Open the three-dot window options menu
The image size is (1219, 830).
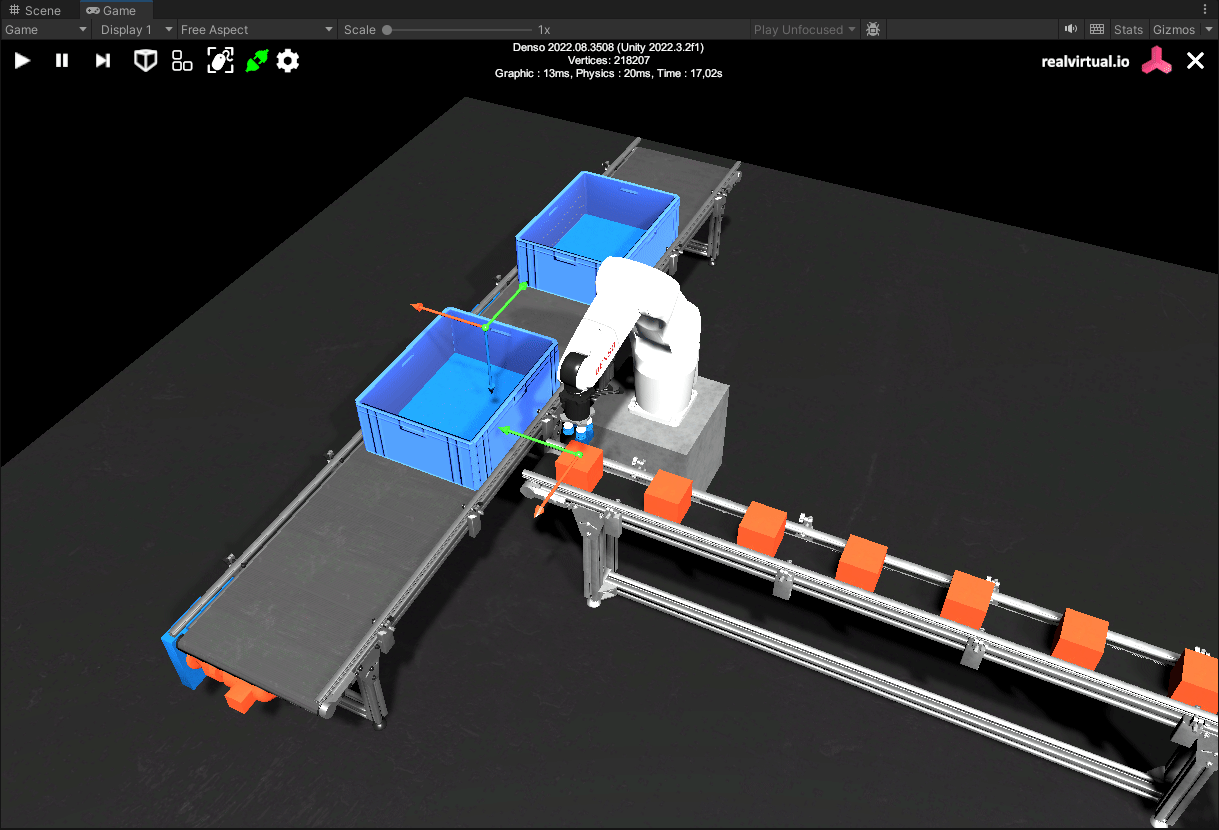coord(1204,10)
